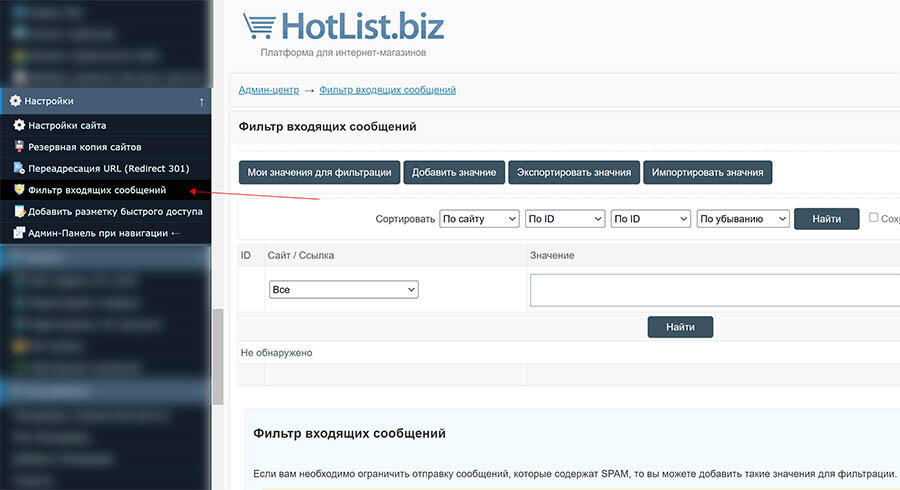This screenshot has height=490, width=900.
Task: Click the HotList.biz shopping cart logo
Action: (260, 27)
